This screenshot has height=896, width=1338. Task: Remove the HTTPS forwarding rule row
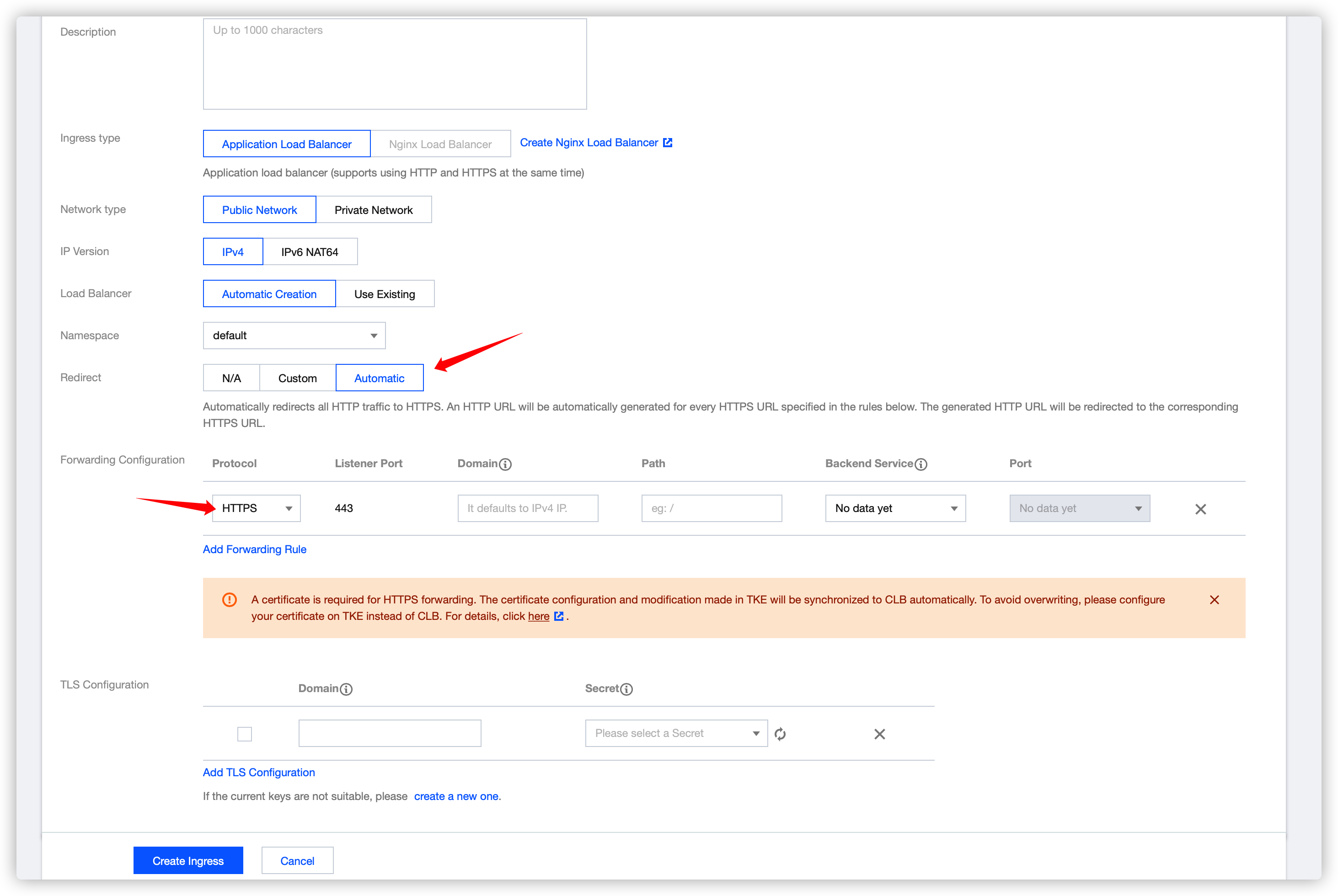point(1200,509)
